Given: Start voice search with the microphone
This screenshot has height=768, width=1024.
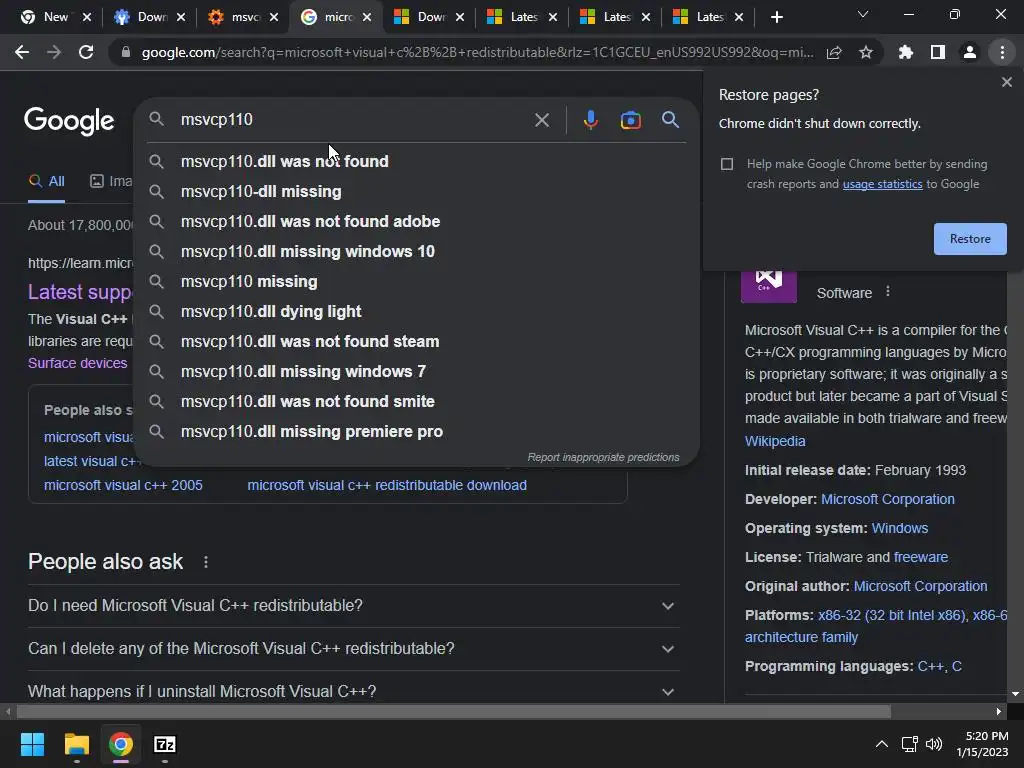Looking at the screenshot, I should pyautogui.click(x=590, y=120).
